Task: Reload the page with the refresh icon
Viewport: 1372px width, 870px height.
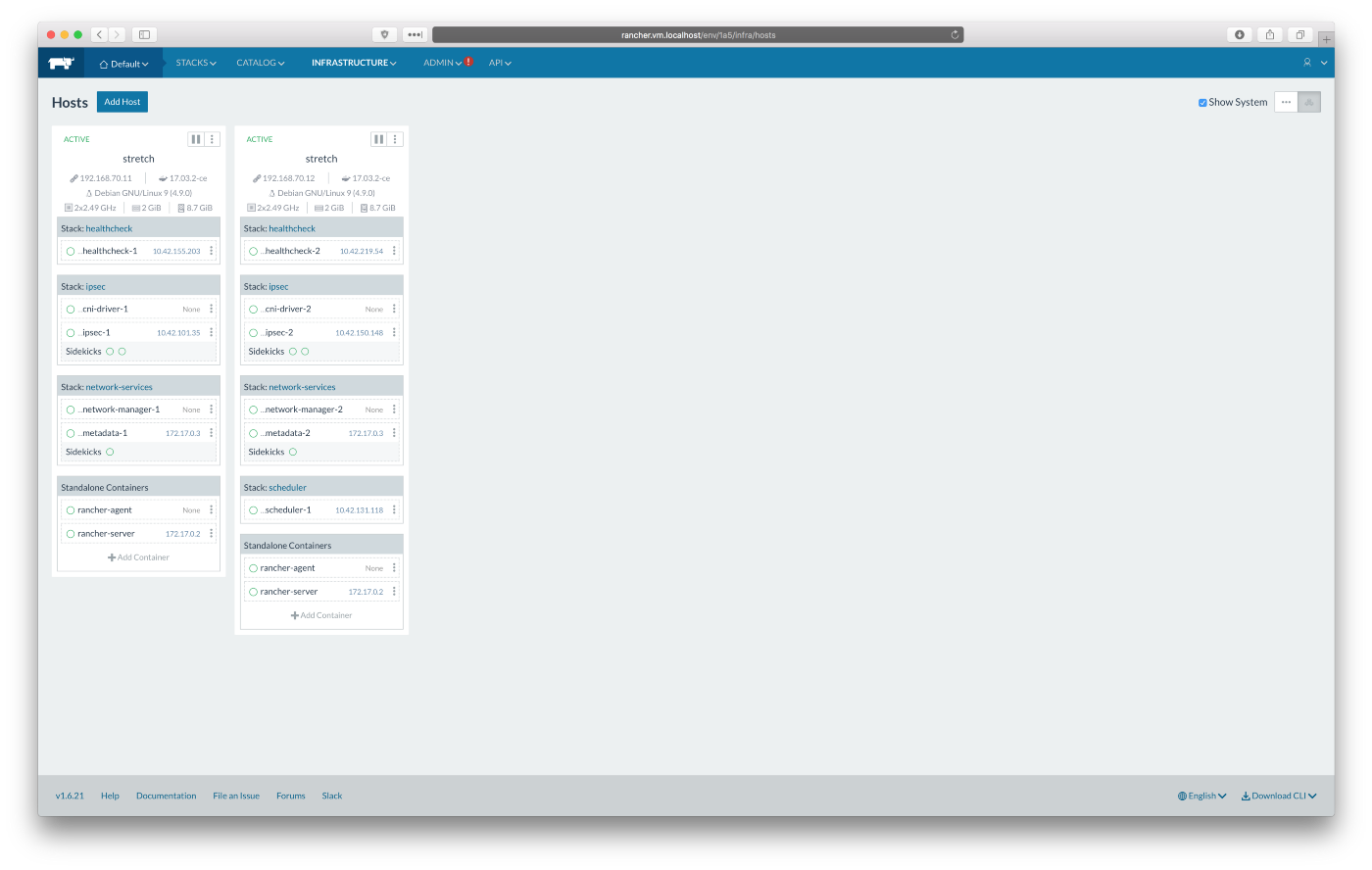Action: coord(955,34)
